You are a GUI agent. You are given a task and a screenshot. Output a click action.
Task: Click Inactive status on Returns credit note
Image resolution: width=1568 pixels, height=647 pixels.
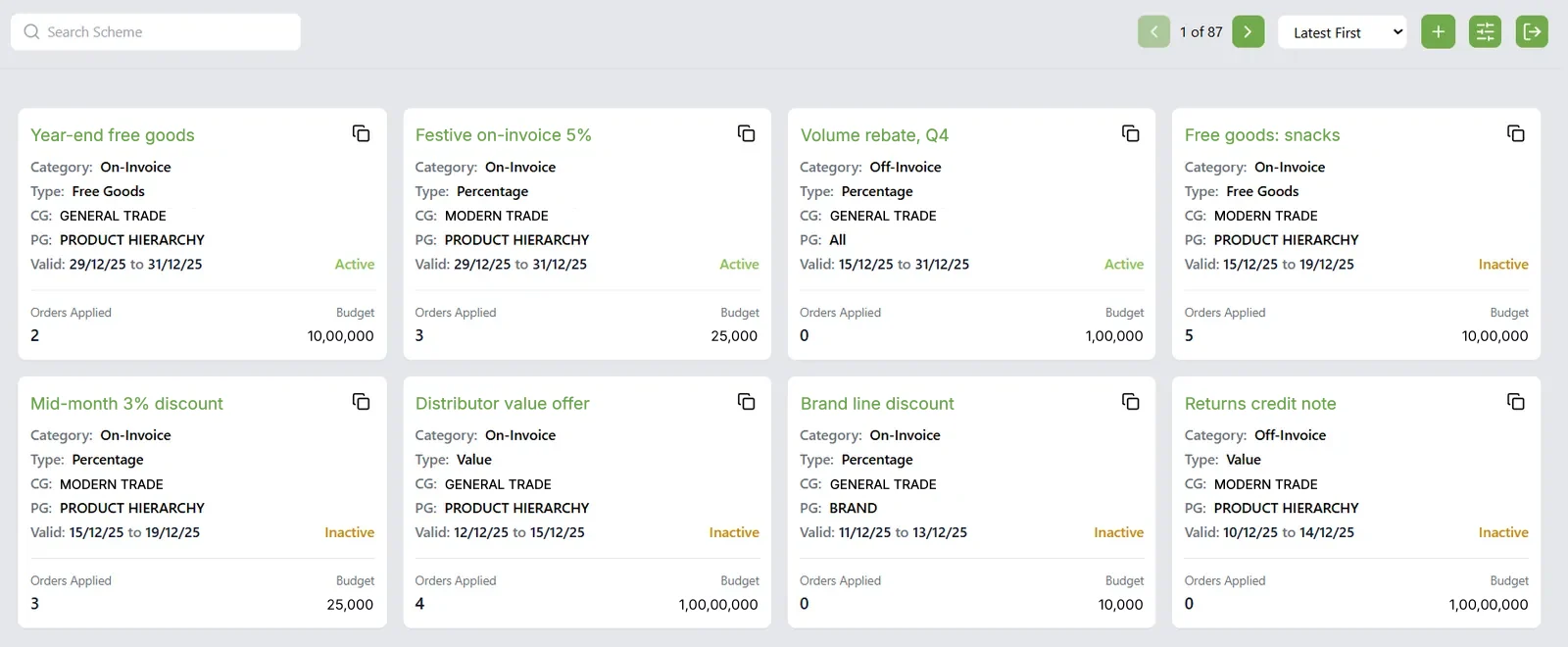[1503, 533]
